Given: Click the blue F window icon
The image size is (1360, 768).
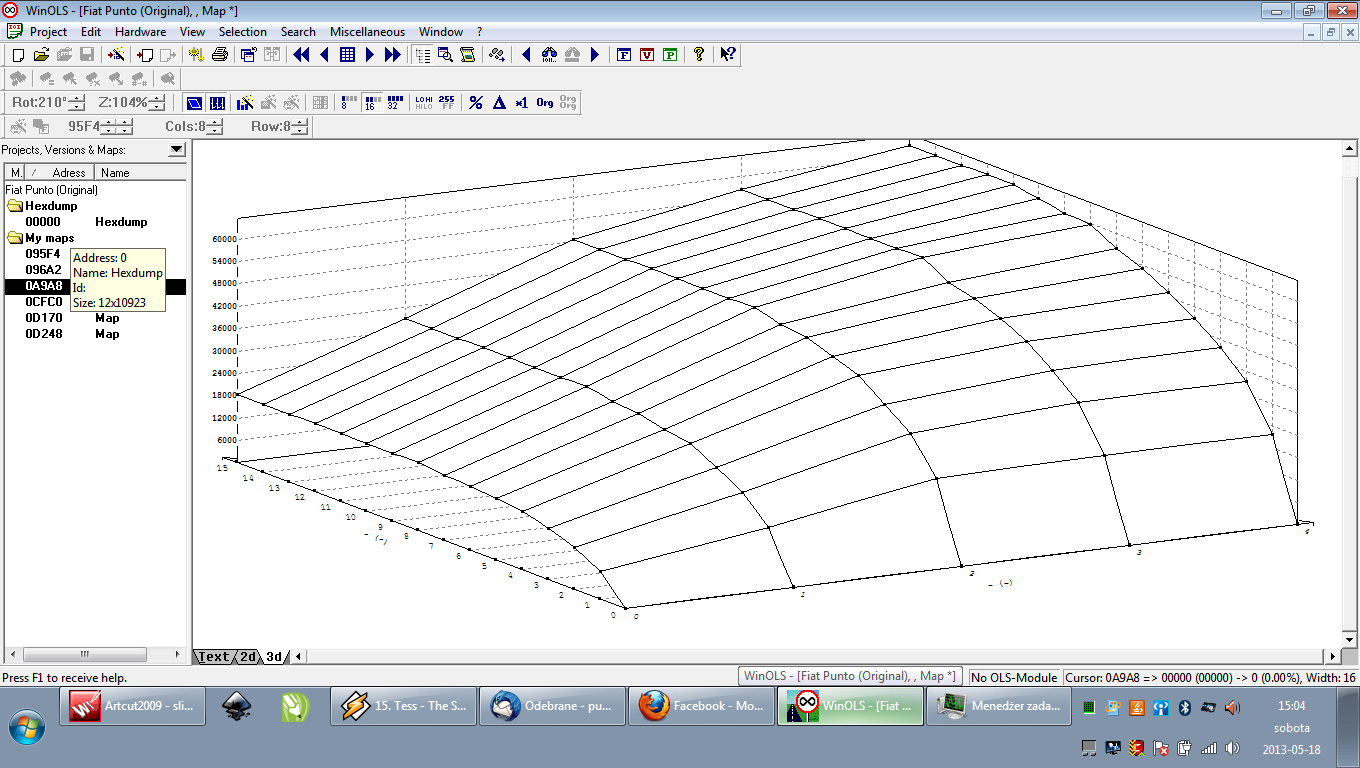Looking at the screenshot, I should [624, 55].
